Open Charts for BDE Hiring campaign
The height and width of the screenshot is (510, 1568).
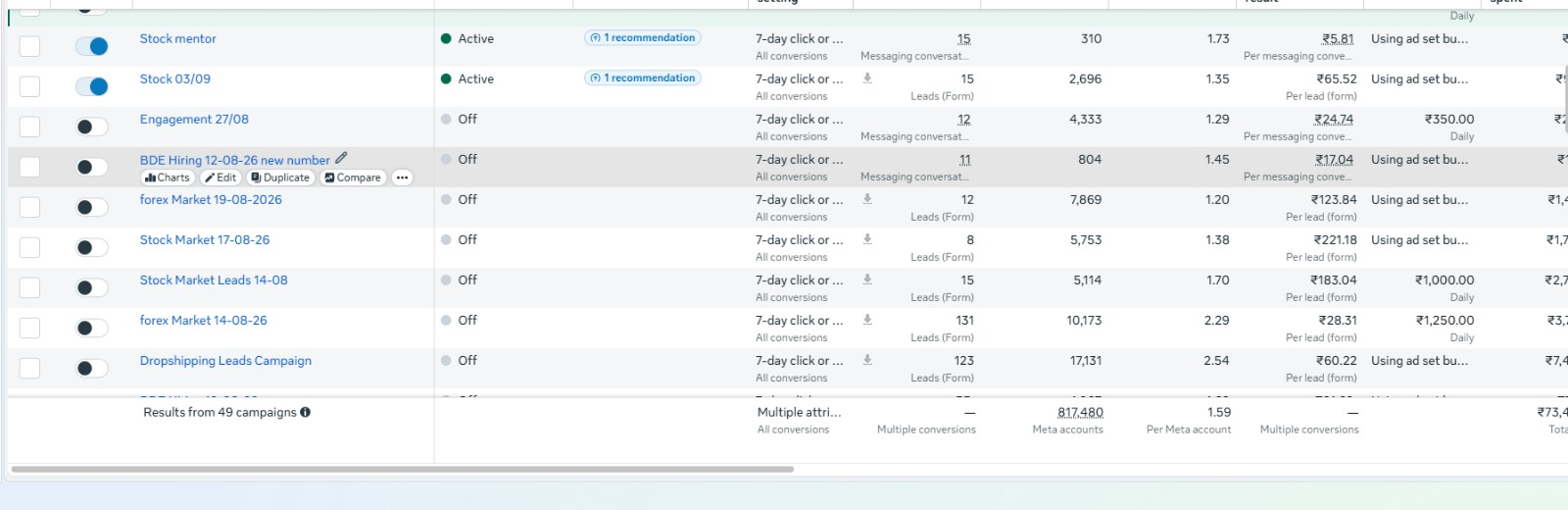pyautogui.click(x=168, y=178)
